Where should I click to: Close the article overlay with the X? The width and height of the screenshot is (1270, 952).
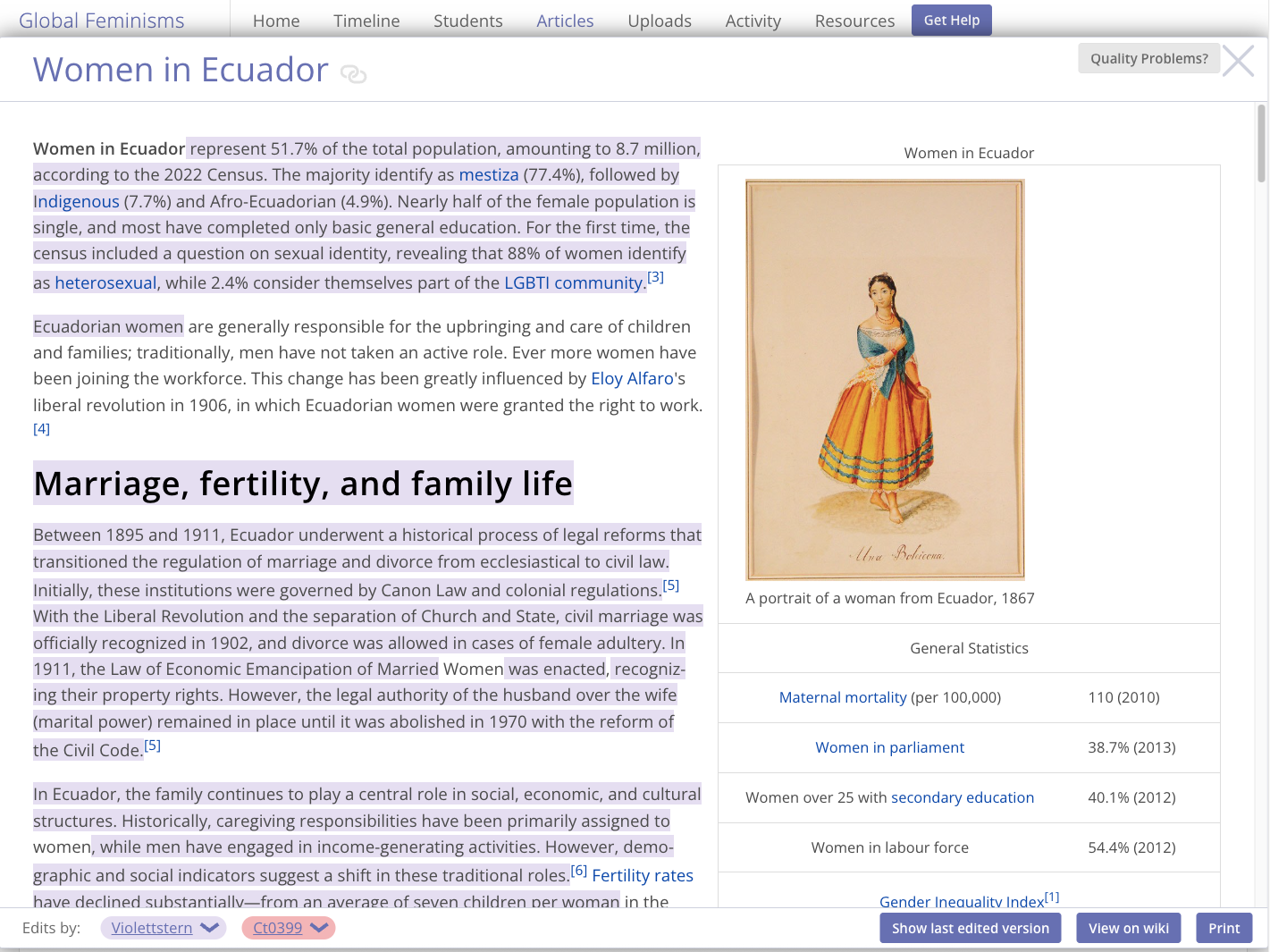pyautogui.click(x=1238, y=61)
